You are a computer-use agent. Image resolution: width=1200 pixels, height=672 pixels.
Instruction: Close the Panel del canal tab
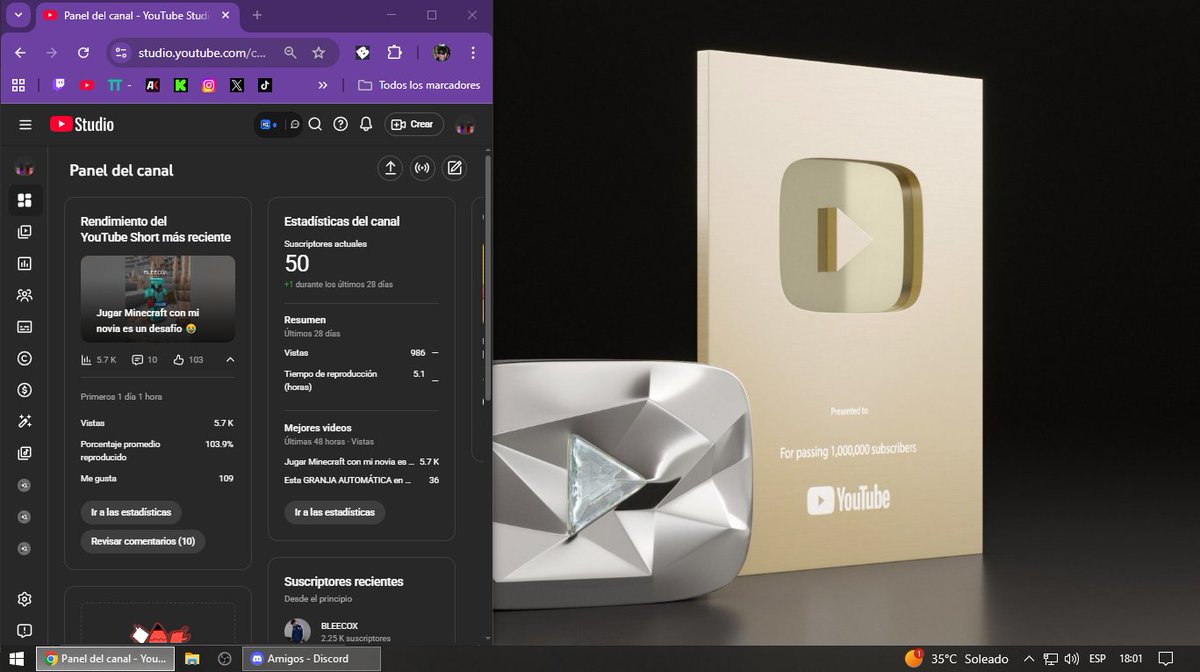[224, 15]
